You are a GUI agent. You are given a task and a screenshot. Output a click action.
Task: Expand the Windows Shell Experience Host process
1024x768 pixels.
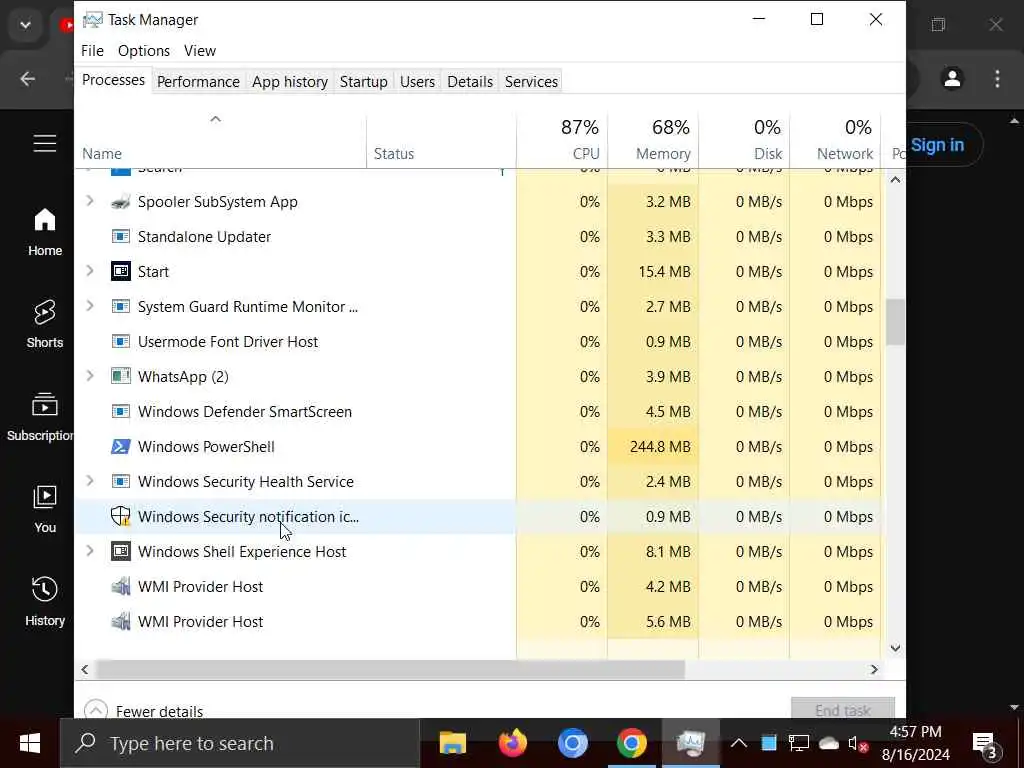coord(90,551)
